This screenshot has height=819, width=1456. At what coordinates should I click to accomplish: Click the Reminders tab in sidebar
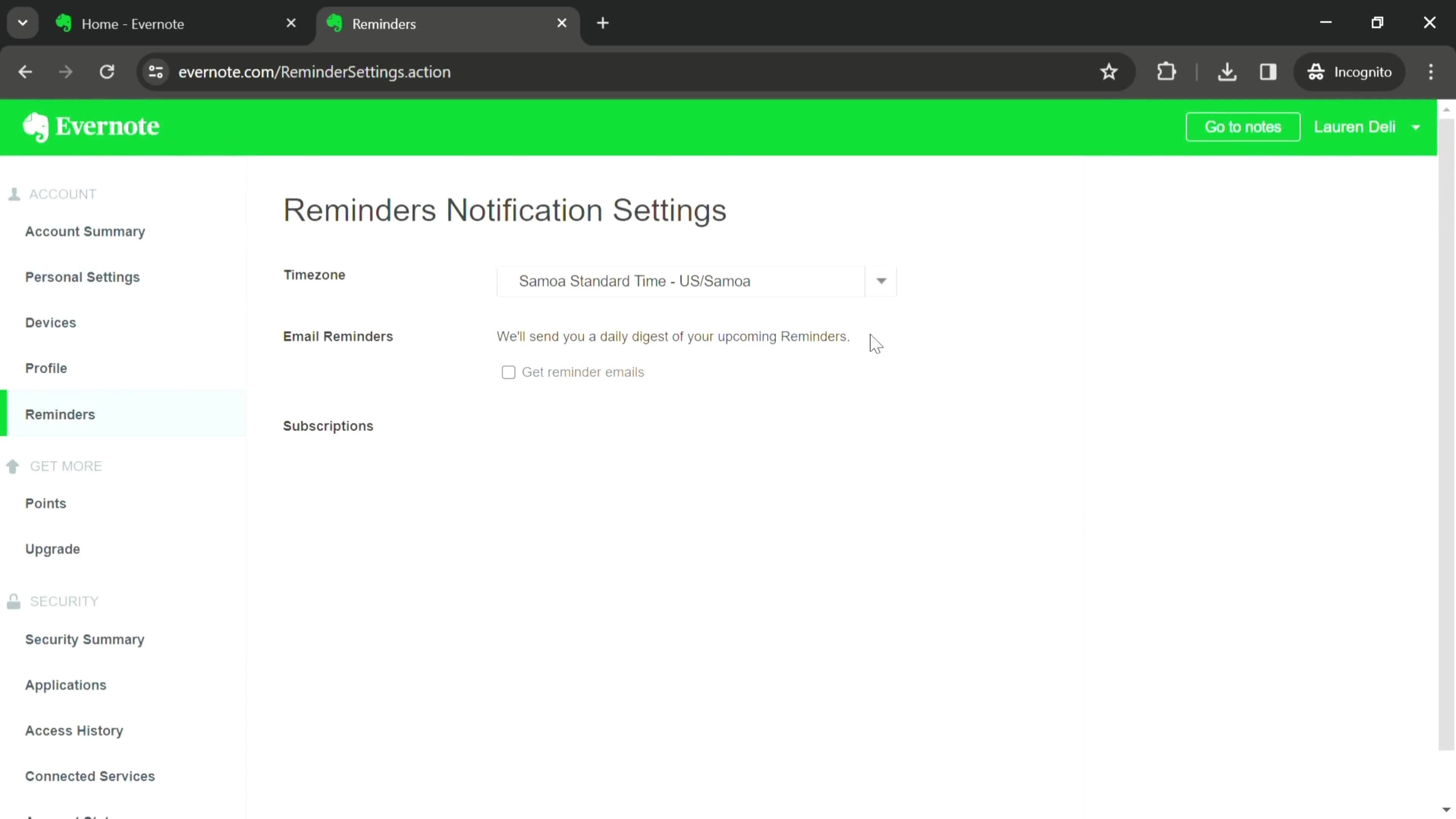tap(60, 414)
